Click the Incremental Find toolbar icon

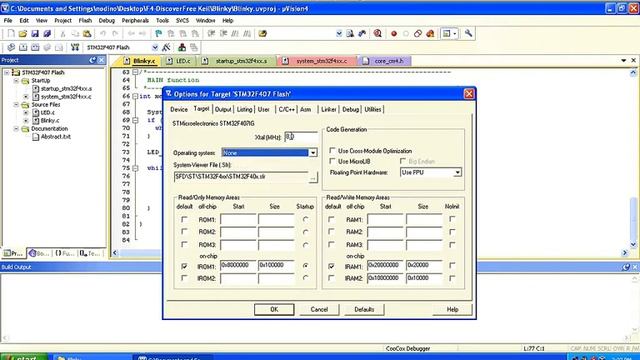(362, 33)
